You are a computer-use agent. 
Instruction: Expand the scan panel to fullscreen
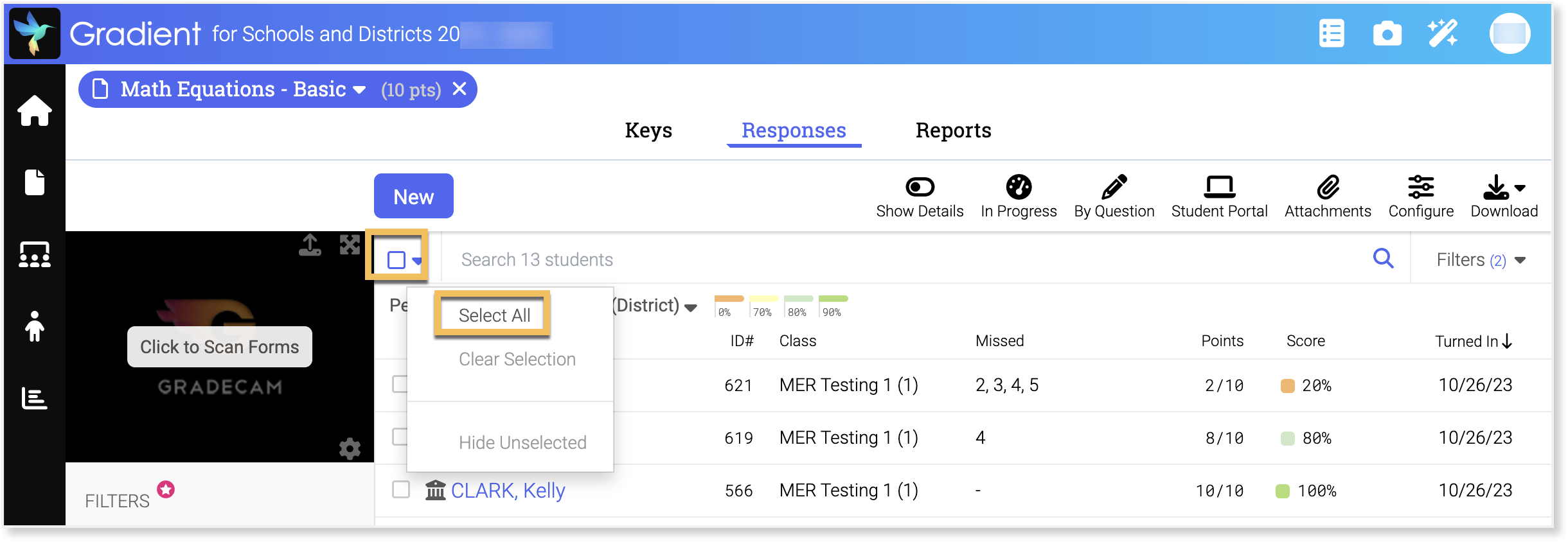[350, 245]
